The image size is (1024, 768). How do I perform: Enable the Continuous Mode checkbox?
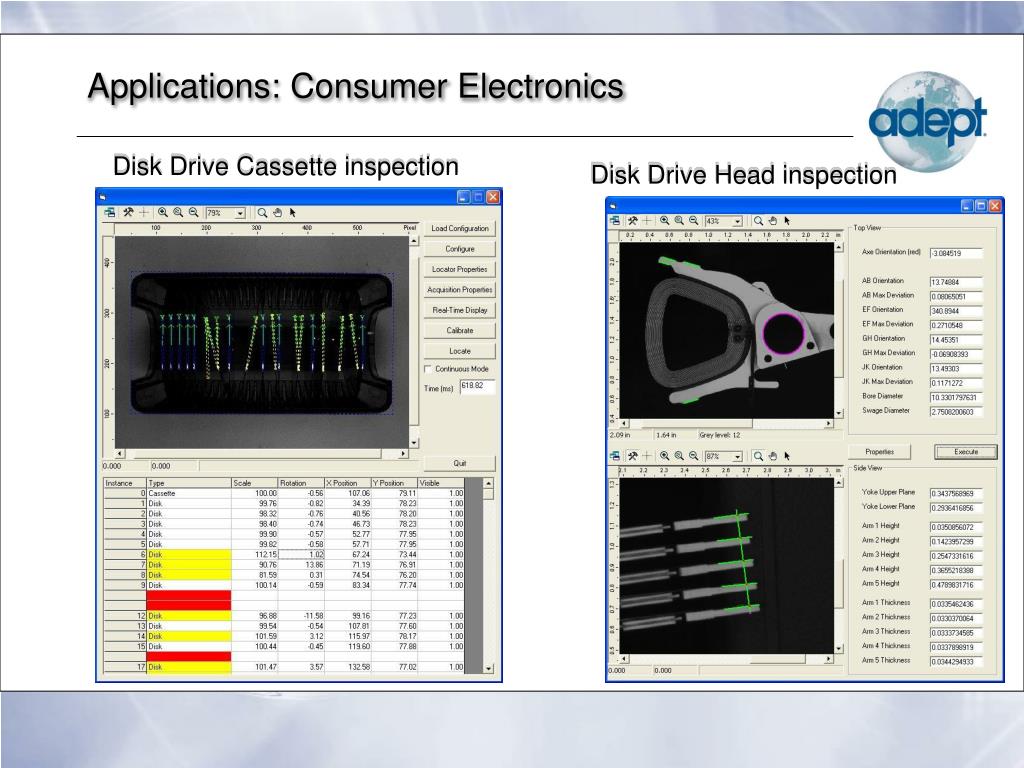[x=428, y=369]
